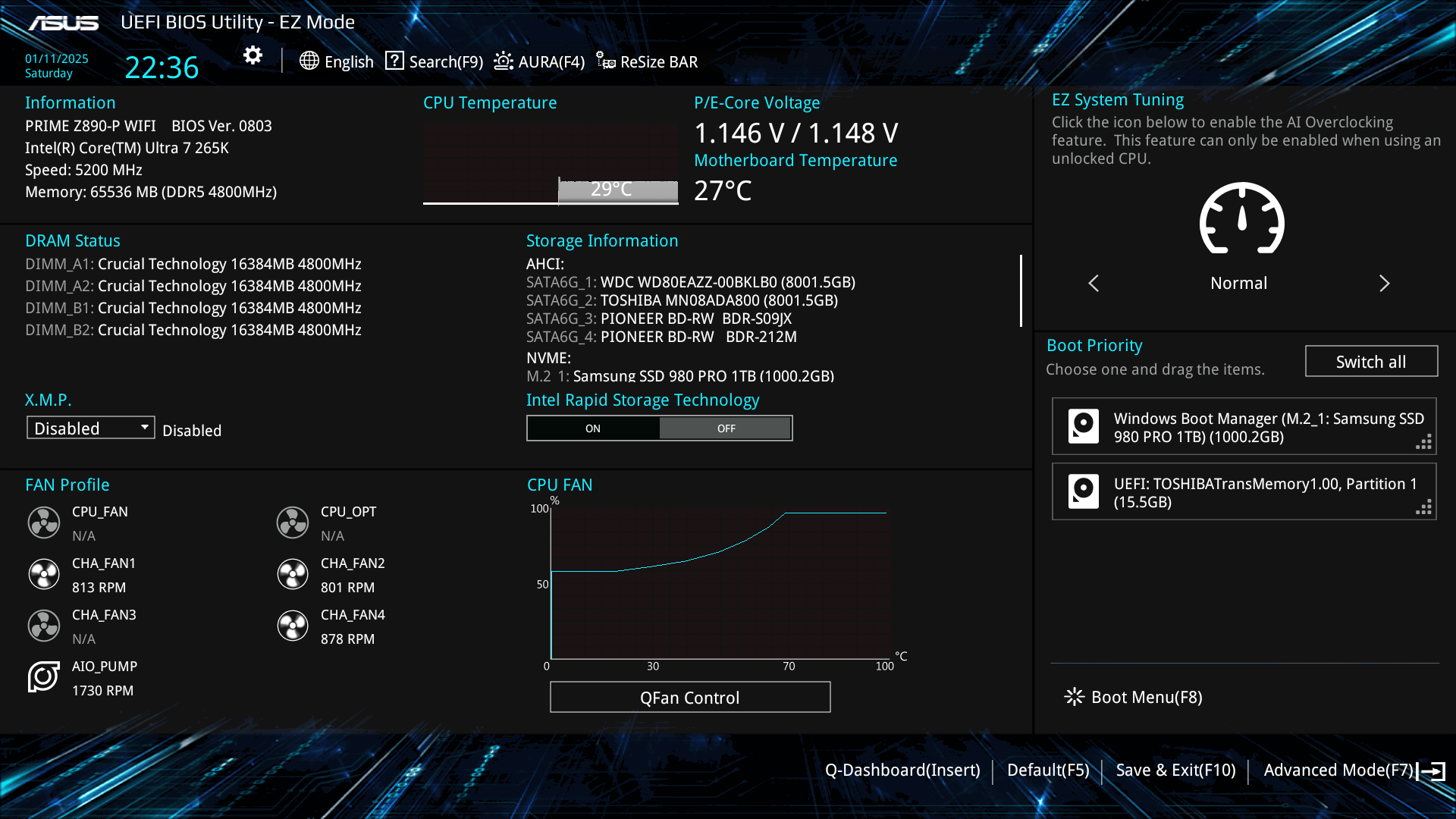1456x819 pixels.
Task: Open the settings gear icon
Action: coord(253,55)
